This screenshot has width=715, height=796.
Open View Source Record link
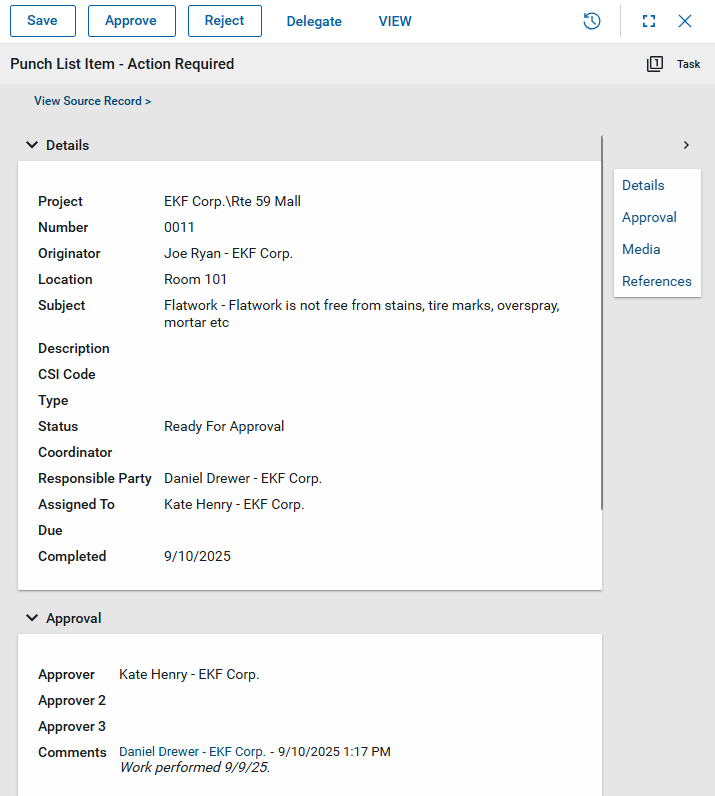(92, 101)
